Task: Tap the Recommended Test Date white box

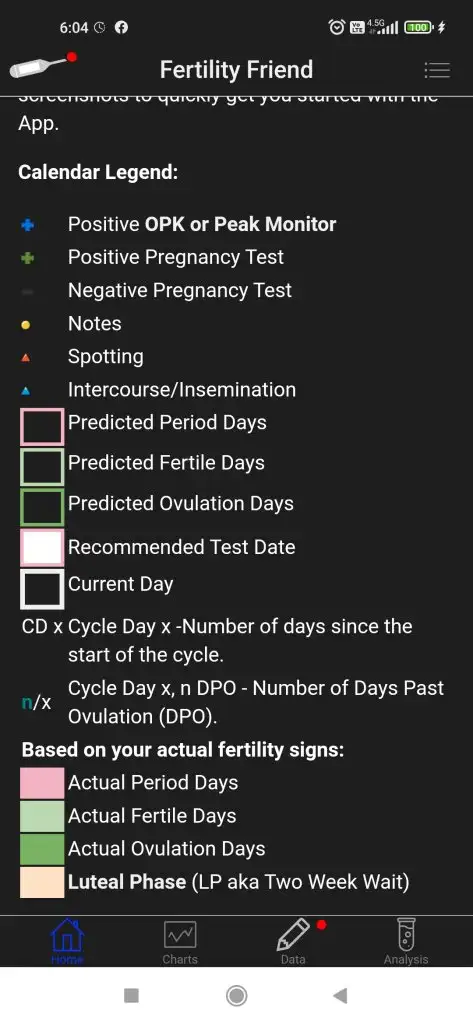Action: pos(42,547)
